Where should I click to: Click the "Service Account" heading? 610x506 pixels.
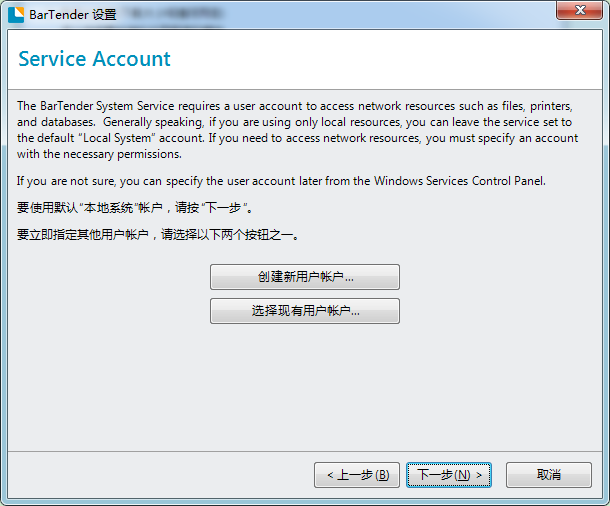[95, 59]
